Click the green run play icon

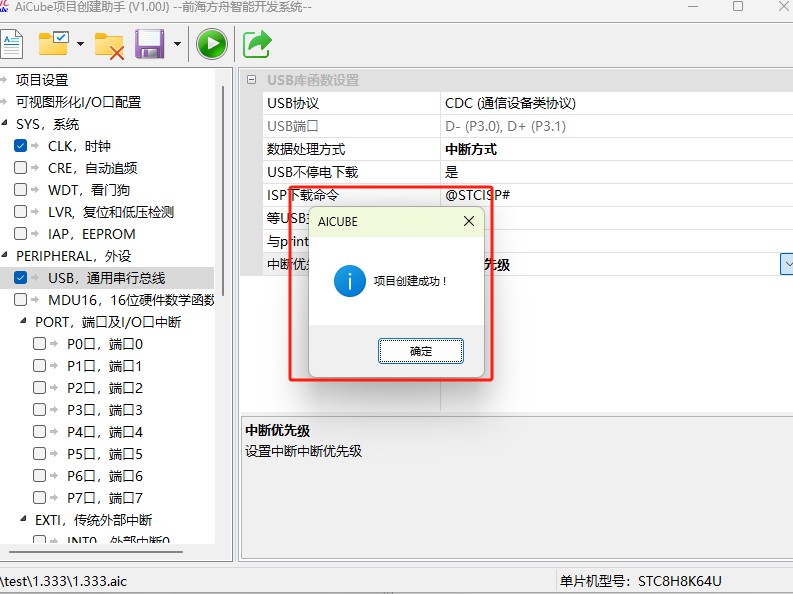pyautogui.click(x=211, y=44)
